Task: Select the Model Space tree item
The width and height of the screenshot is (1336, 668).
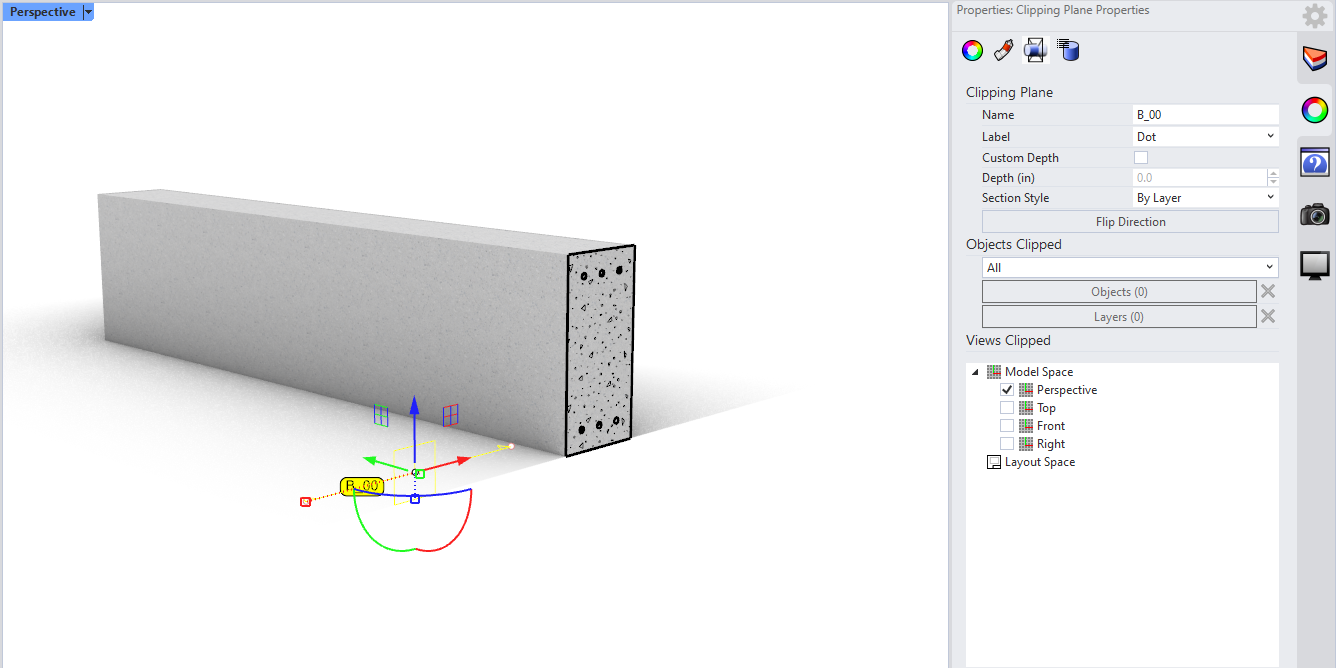Action: pos(1039,372)
